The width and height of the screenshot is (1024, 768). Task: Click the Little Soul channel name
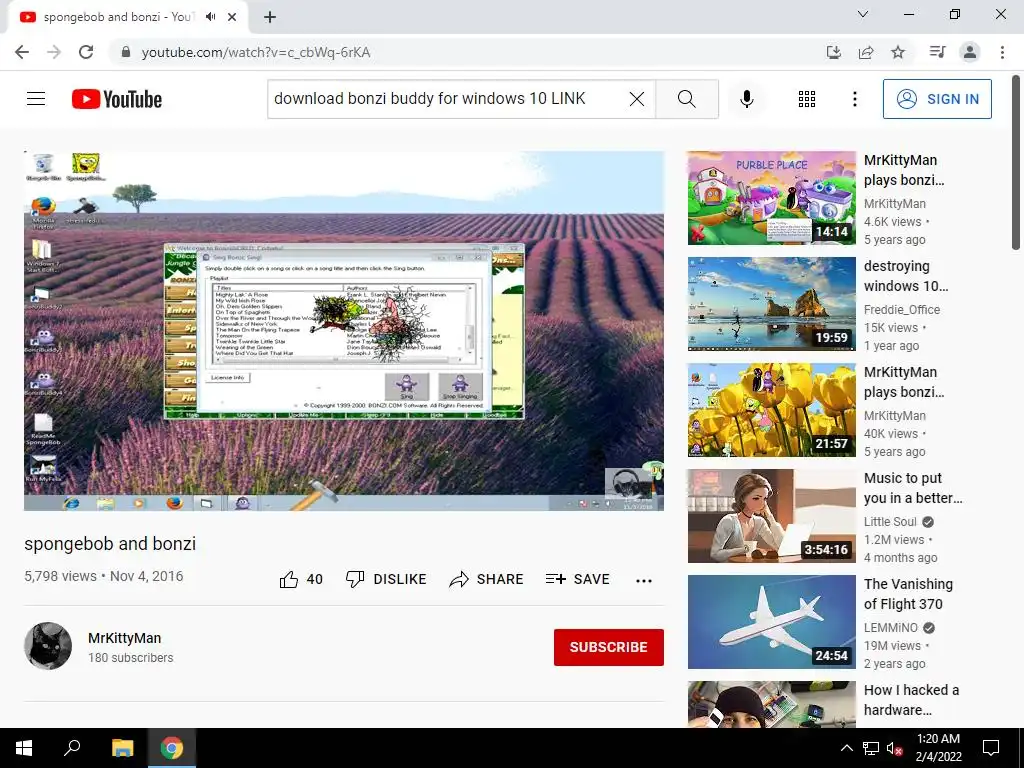click(x=890, y=522)
